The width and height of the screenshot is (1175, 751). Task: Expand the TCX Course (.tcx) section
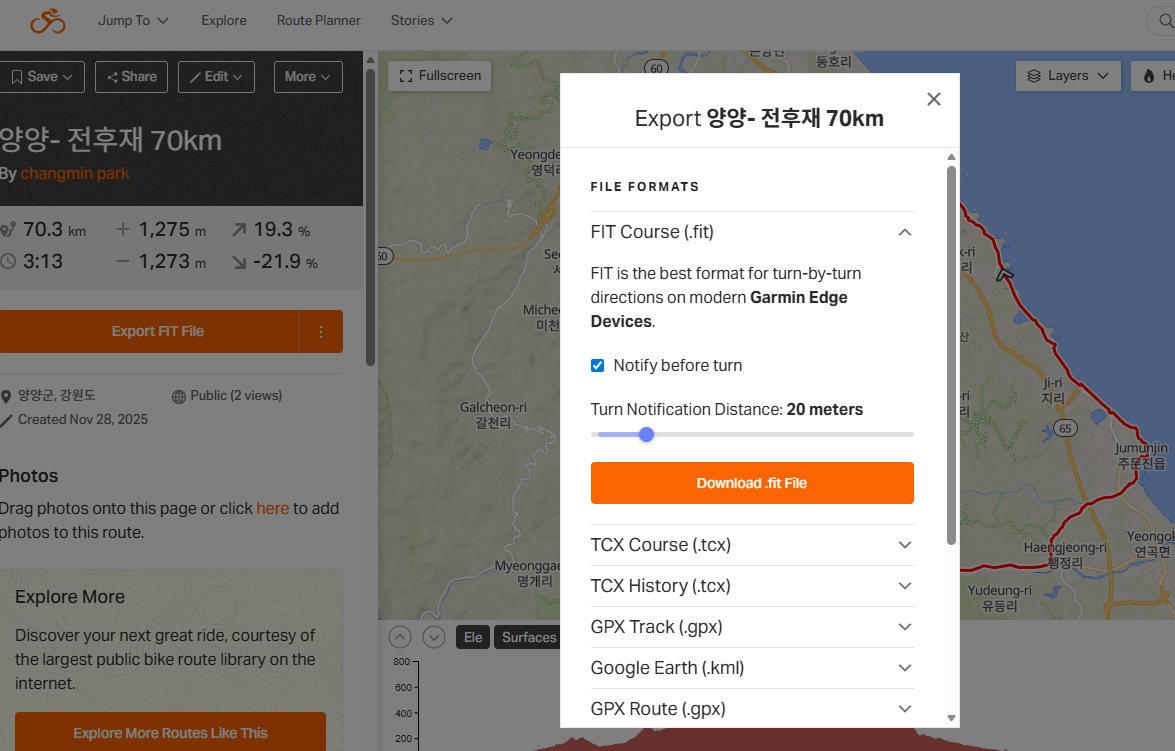click(751, 545)
